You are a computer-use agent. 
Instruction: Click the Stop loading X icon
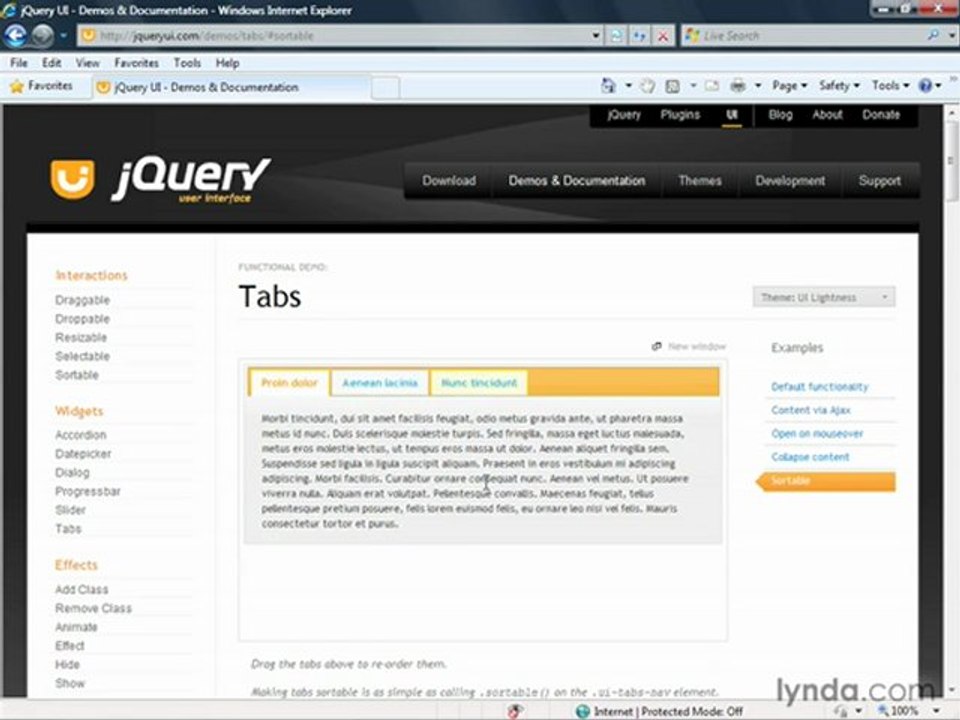click(x=662, y=36)
